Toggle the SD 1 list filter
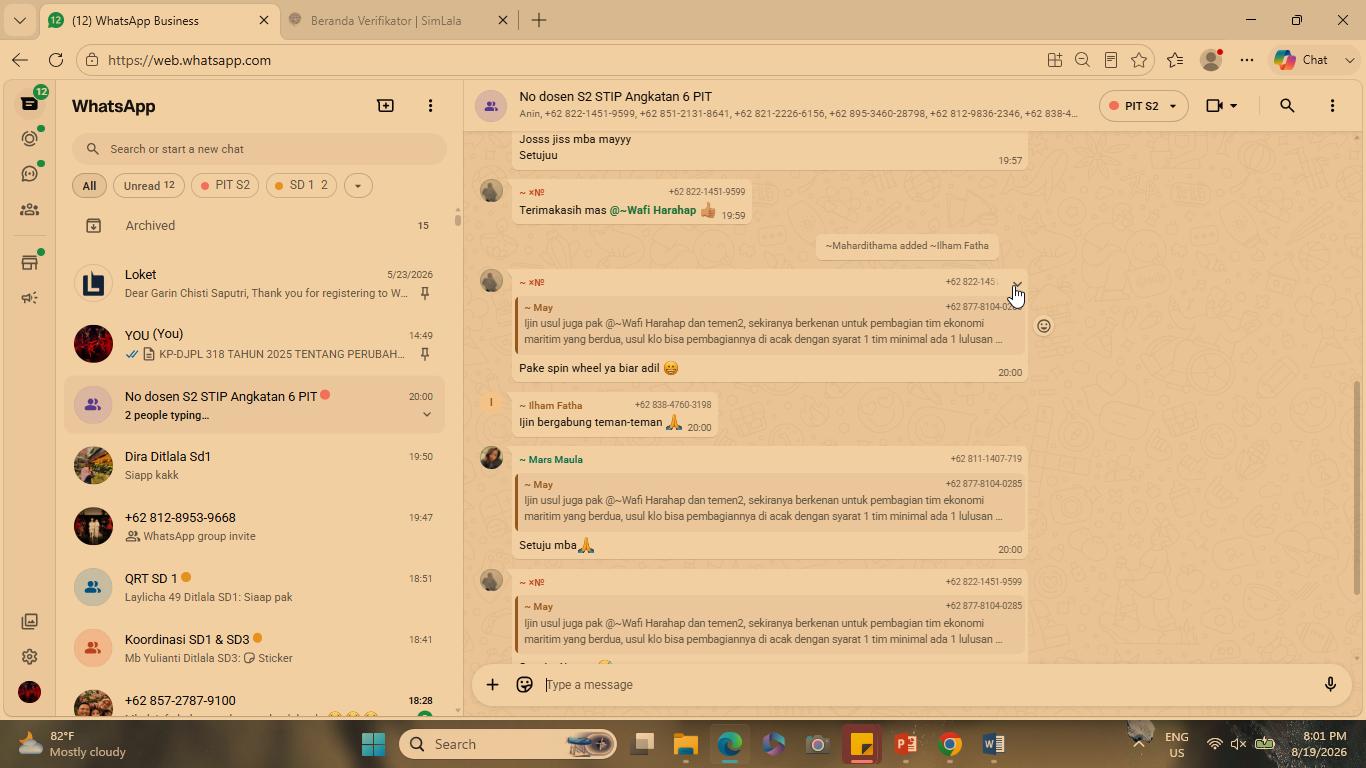 [x=301, y=185]
